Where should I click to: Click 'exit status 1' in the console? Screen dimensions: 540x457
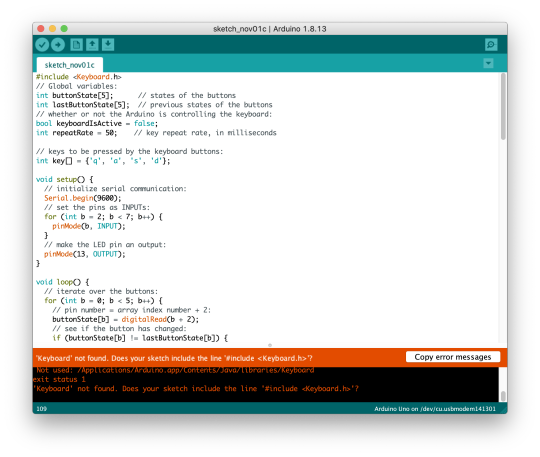(x=59, y=380)
